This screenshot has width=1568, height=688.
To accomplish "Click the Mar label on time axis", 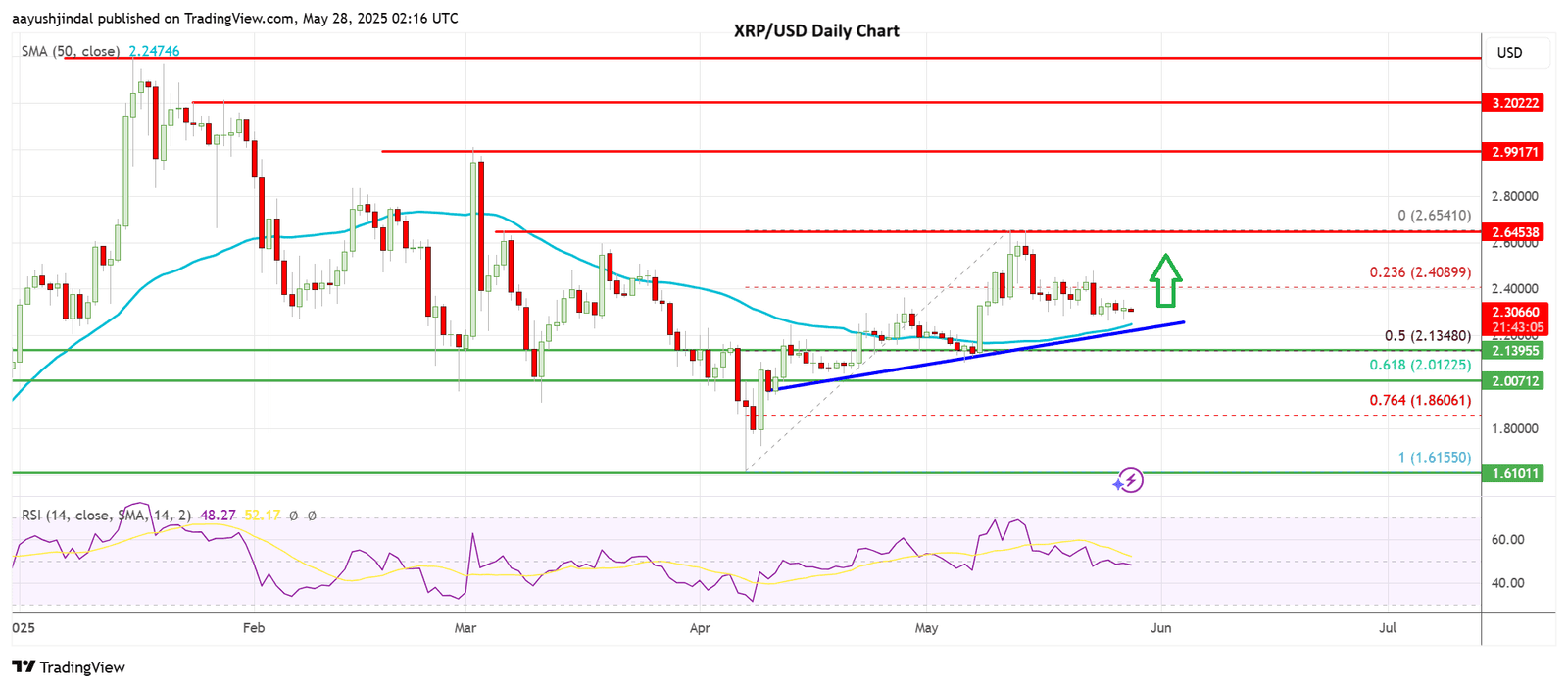I will (465, 628).
